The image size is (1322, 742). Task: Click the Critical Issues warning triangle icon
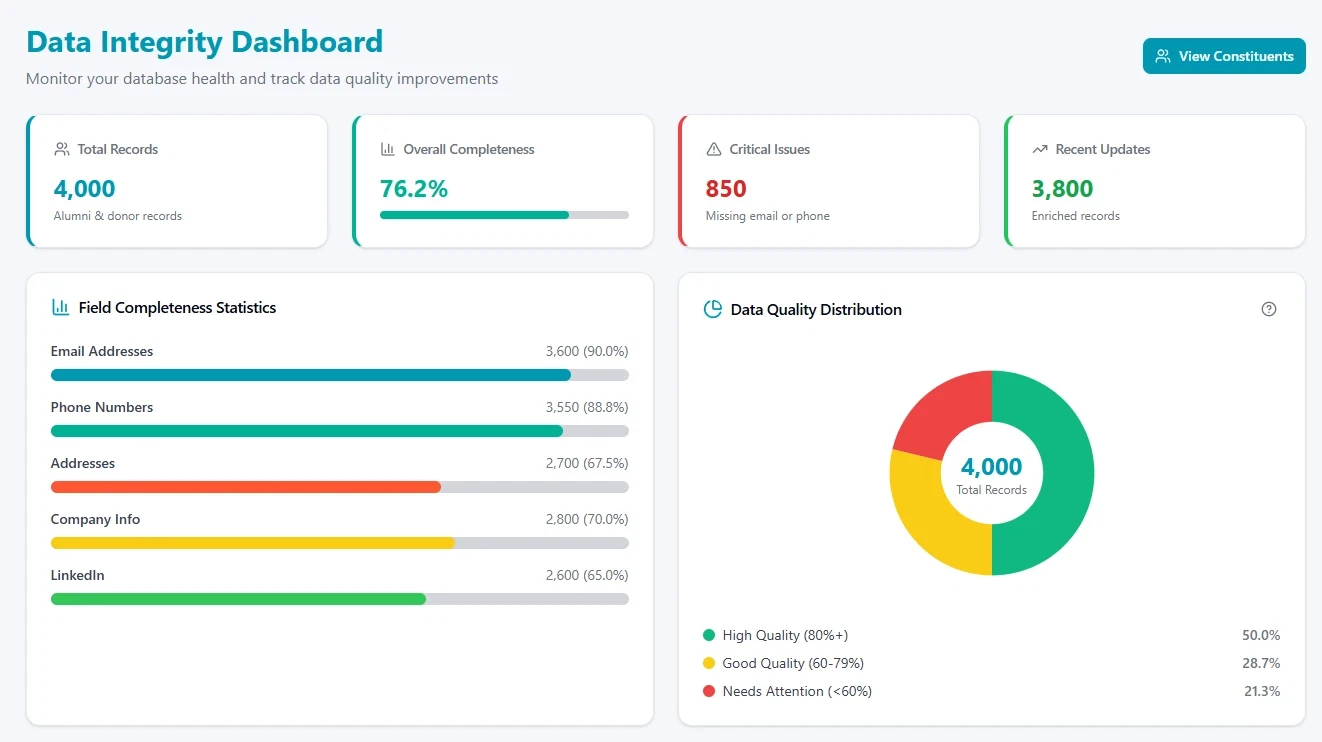point(713,149)
